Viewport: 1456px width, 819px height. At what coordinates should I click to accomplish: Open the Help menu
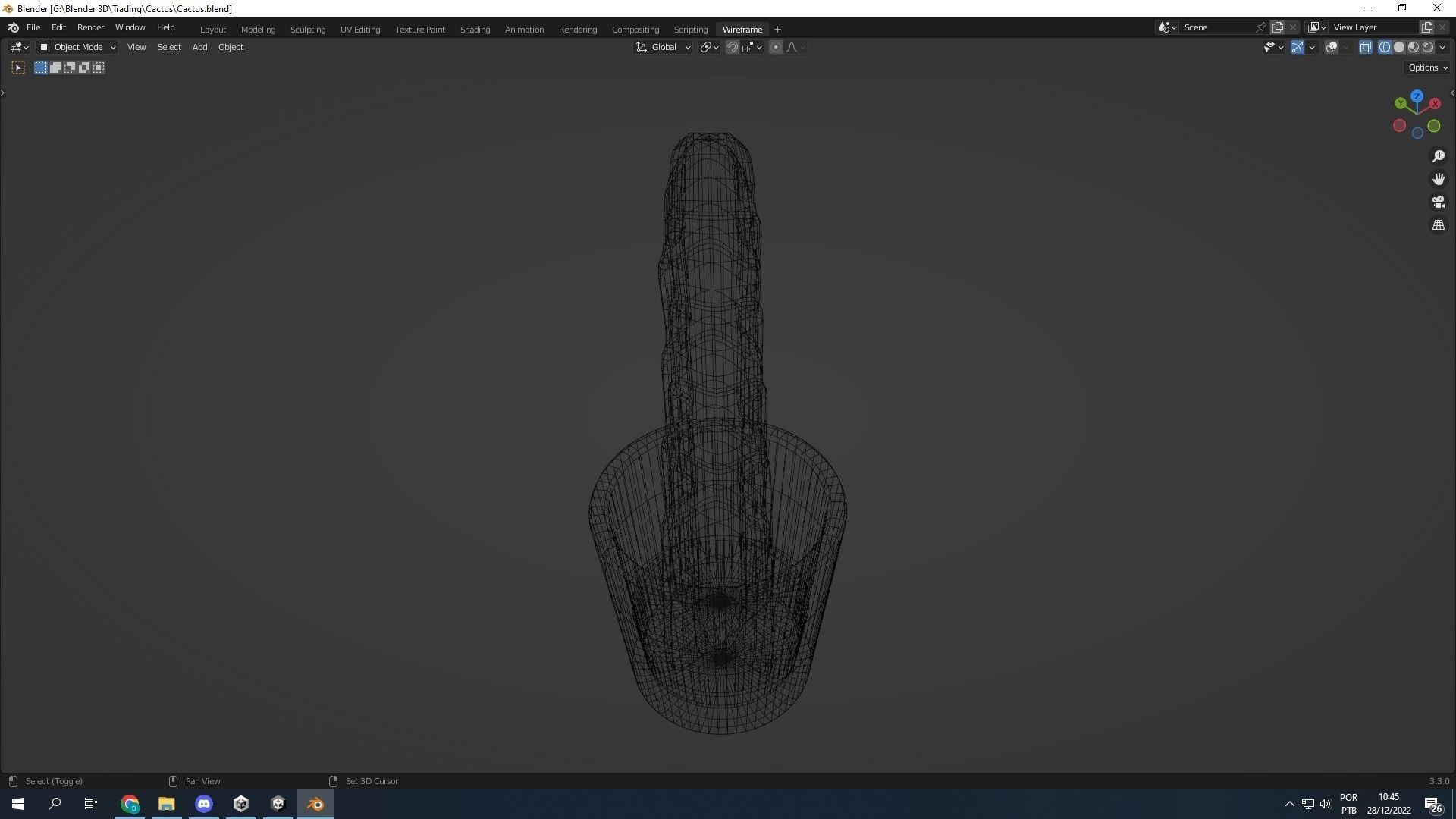tap(165, 27)
